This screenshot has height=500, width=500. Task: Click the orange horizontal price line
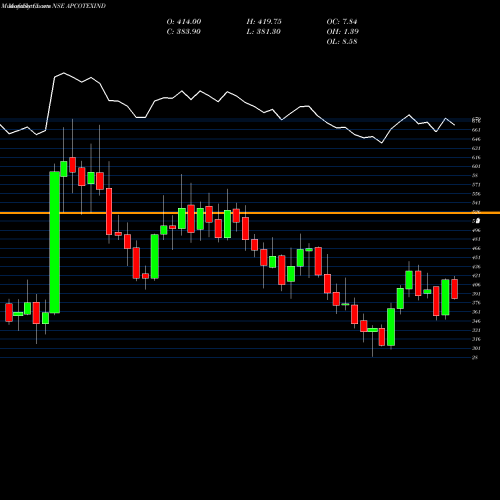click(x=250, y=213)
